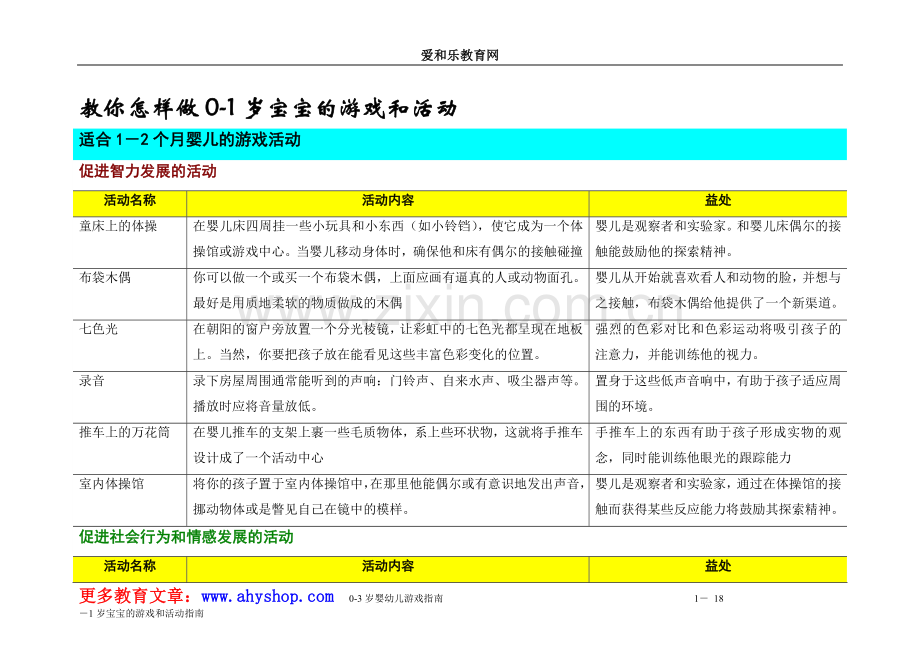The height and width of the screenshot is (651, 920).
Task: Click 活动内容 header in the first table
Action: click(x=388, y=200)
